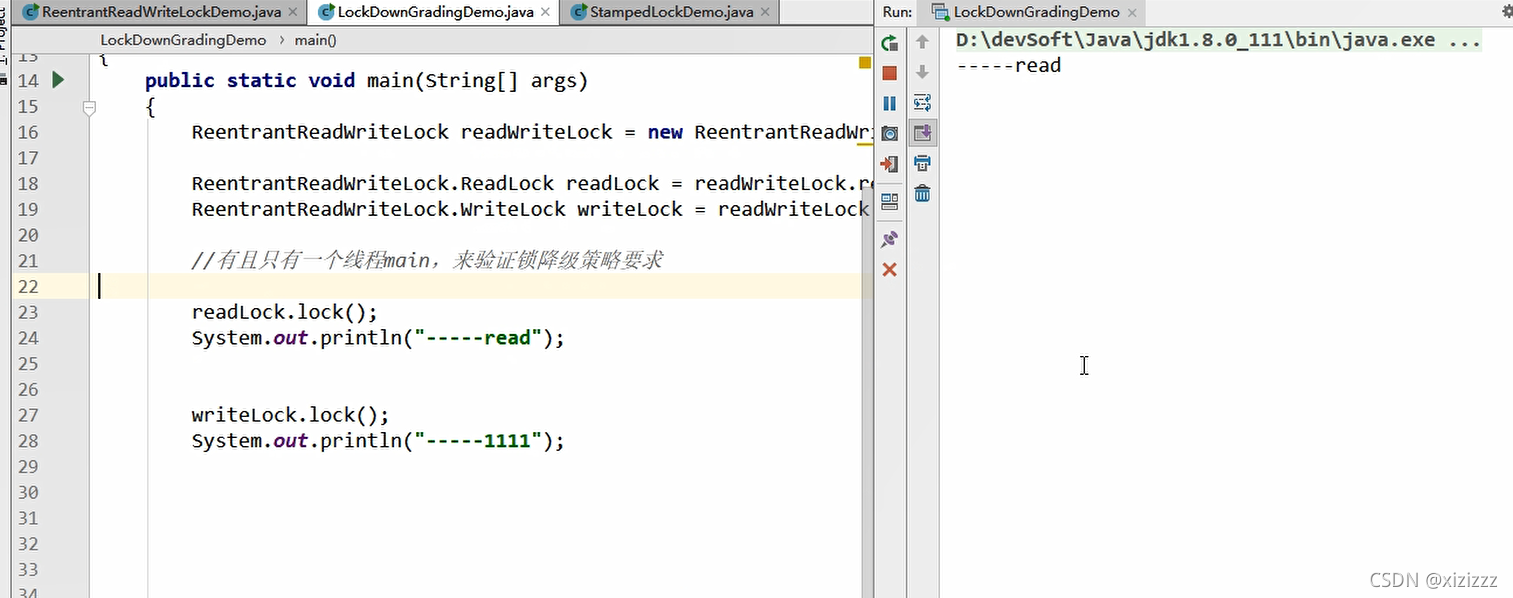This screenshot has width=1513, height=598.
Task: Click line number 14 in gutter
Action: (27, 81)
